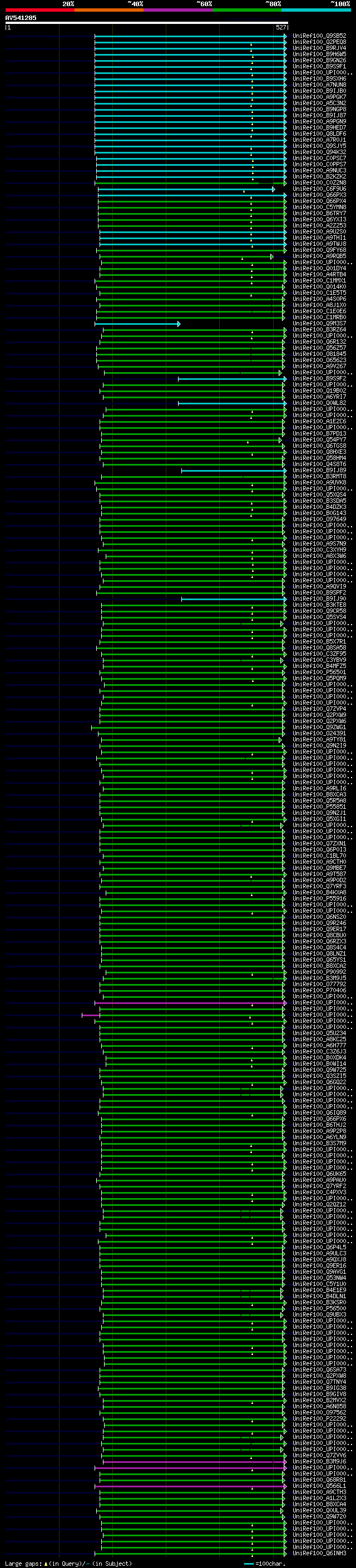Screen dimensions: 356x1568
Task: Click the magenta Q566L1 alignment bar
Action: [x=190, y=1486]
